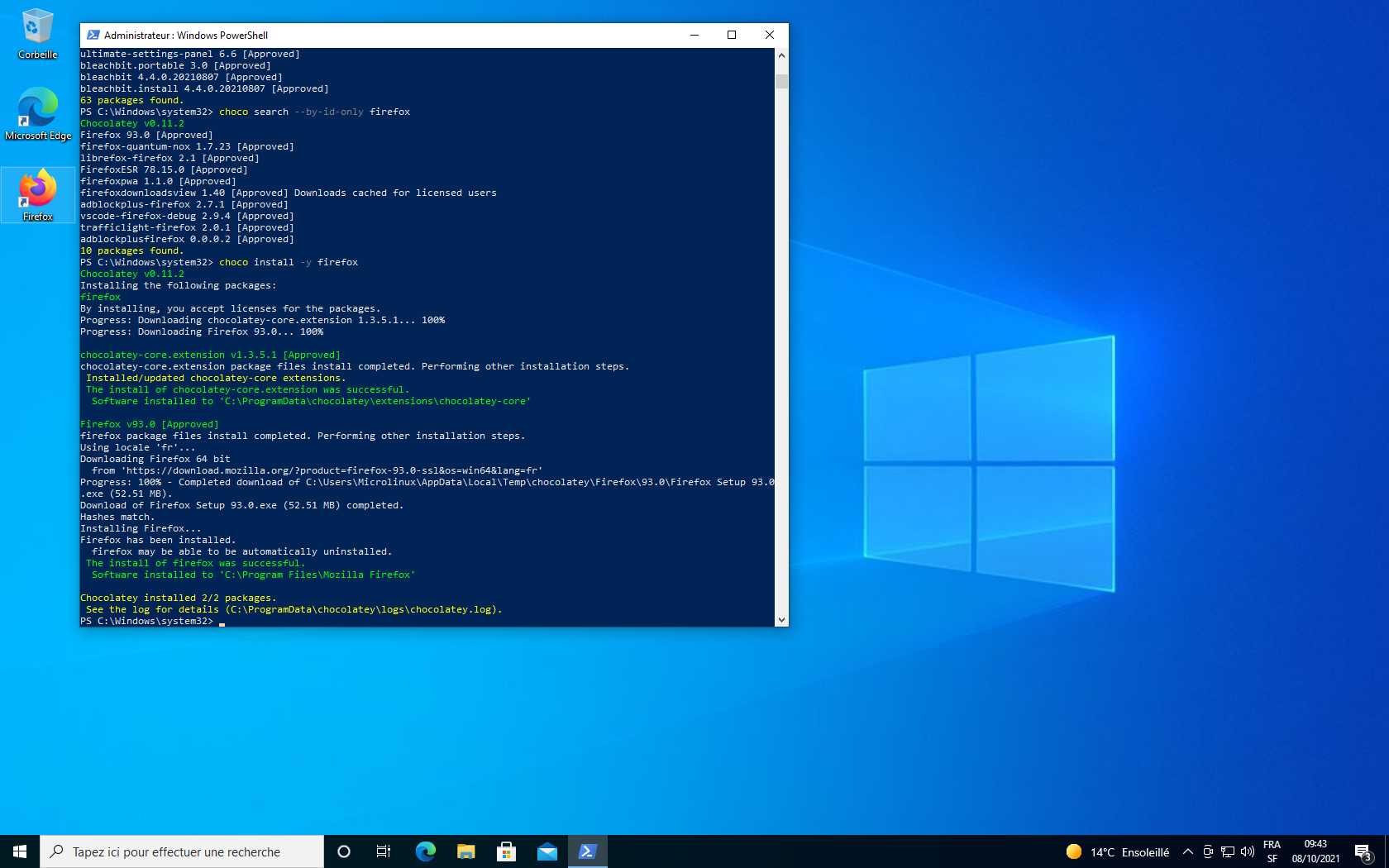The width and height of the screenshot is (1389, 868).
Task: Open the Corbeille recycle bin desktop icon
Action: click(37, 34)
